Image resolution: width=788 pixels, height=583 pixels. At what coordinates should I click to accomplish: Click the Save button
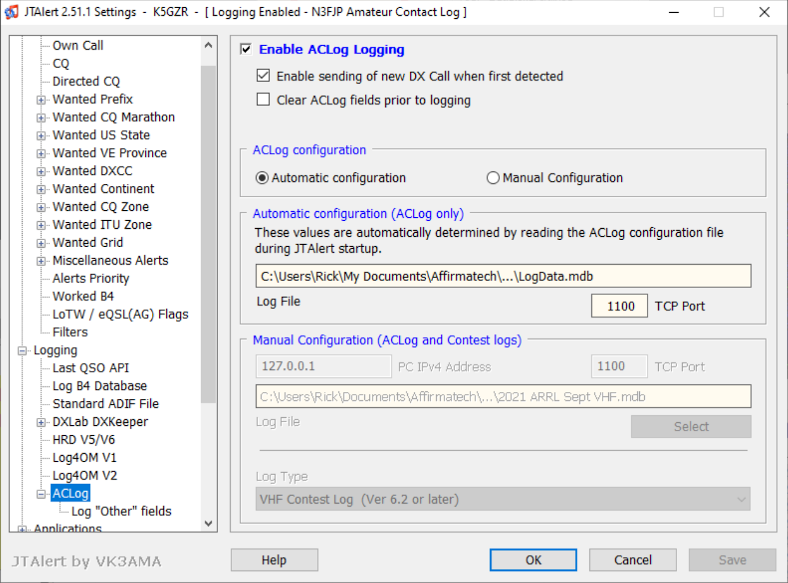732,560
